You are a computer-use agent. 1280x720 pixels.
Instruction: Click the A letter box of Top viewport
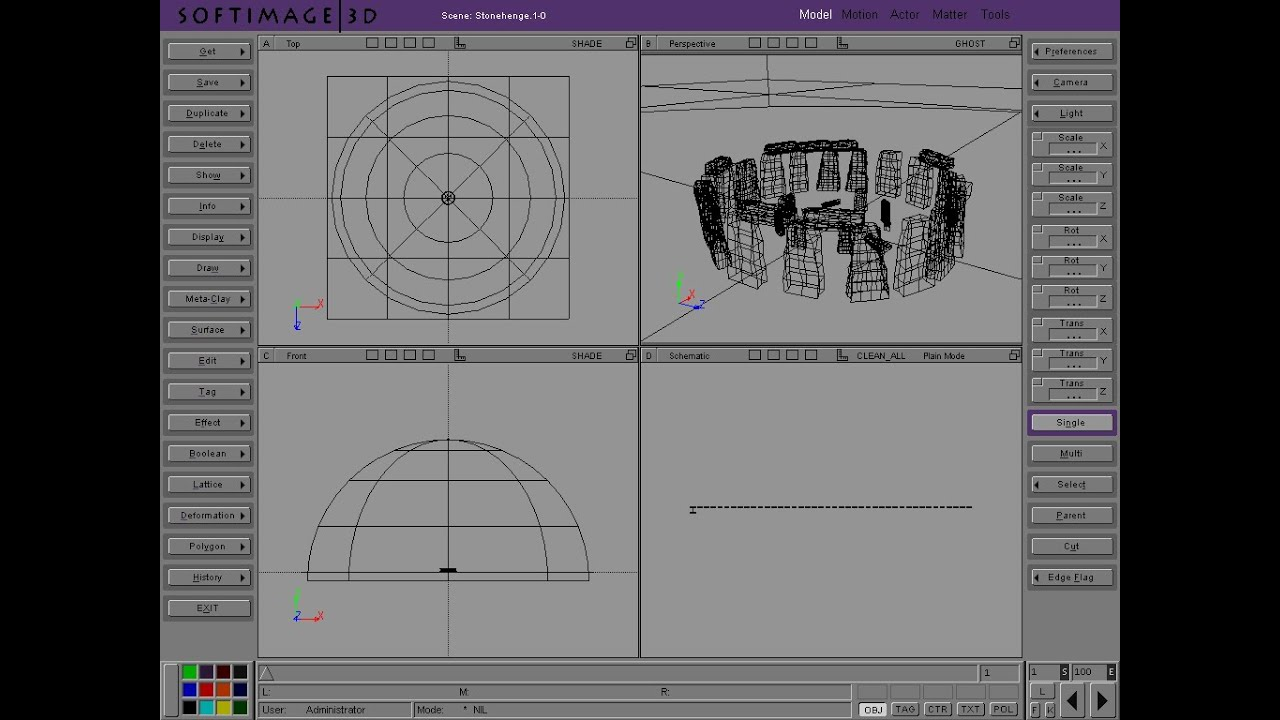click(x=266, y=43)
